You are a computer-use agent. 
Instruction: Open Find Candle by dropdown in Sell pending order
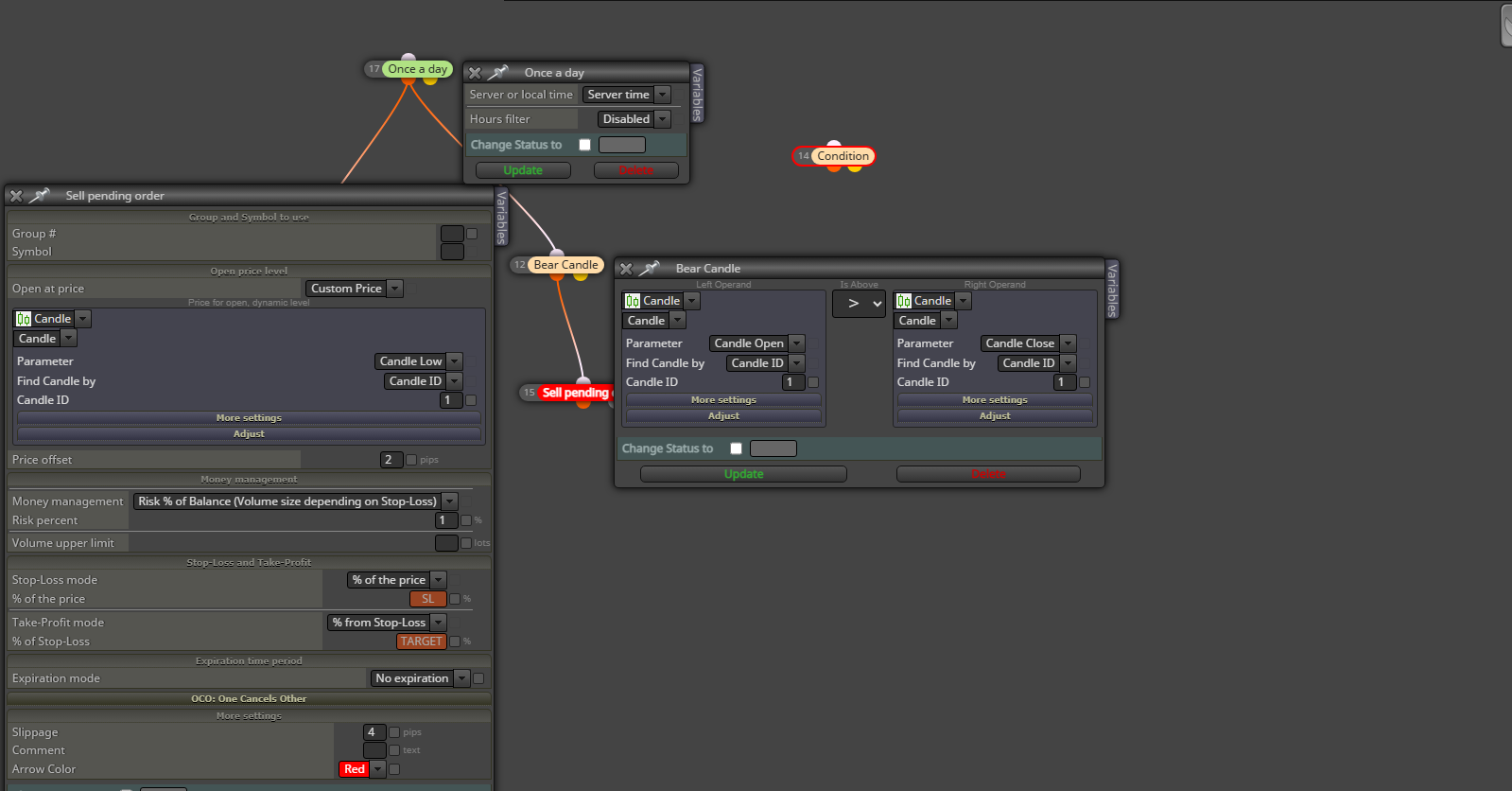(x=423, y=381)
